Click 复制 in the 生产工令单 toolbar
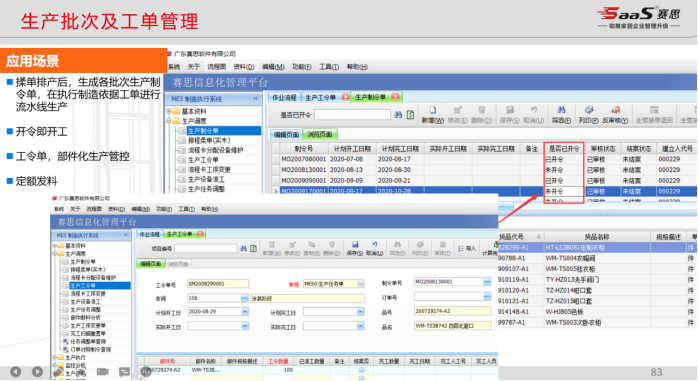 click(x=312, y=248)
